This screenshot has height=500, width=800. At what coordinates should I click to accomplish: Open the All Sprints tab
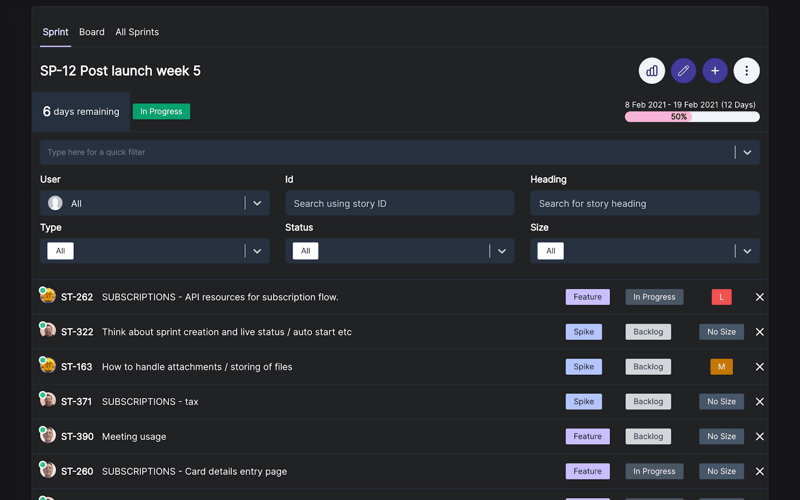pyautogui.click(x=137, y=32)
